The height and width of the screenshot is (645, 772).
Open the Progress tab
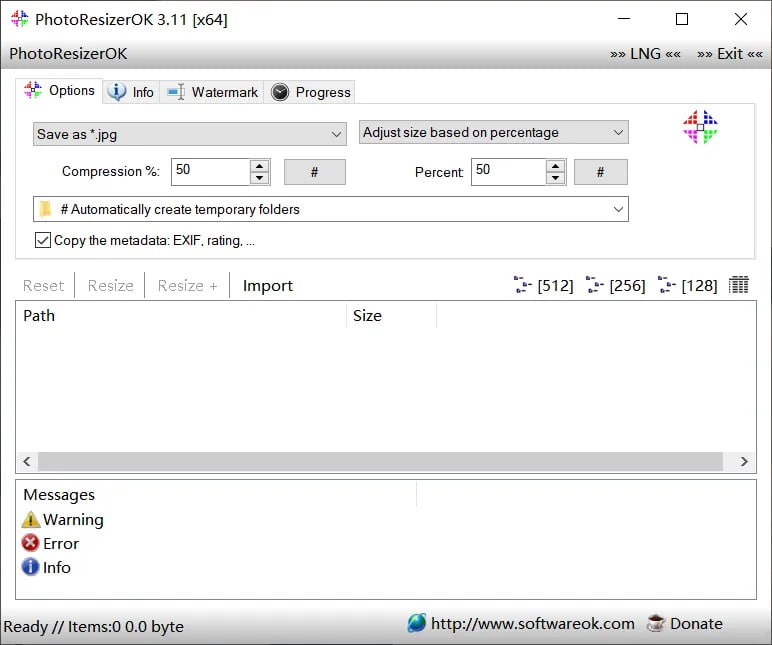(x=310, y=92)
